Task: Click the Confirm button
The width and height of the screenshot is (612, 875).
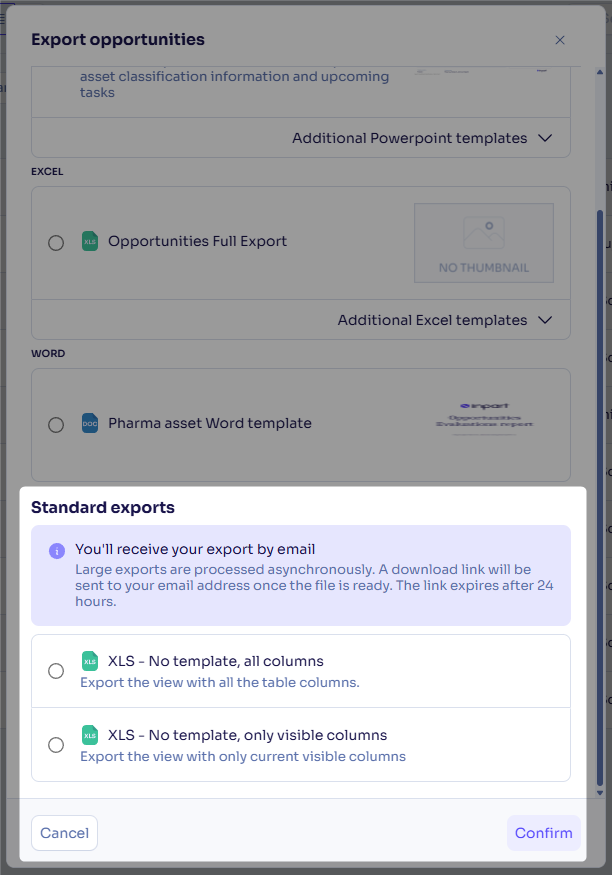Action: 543,833
